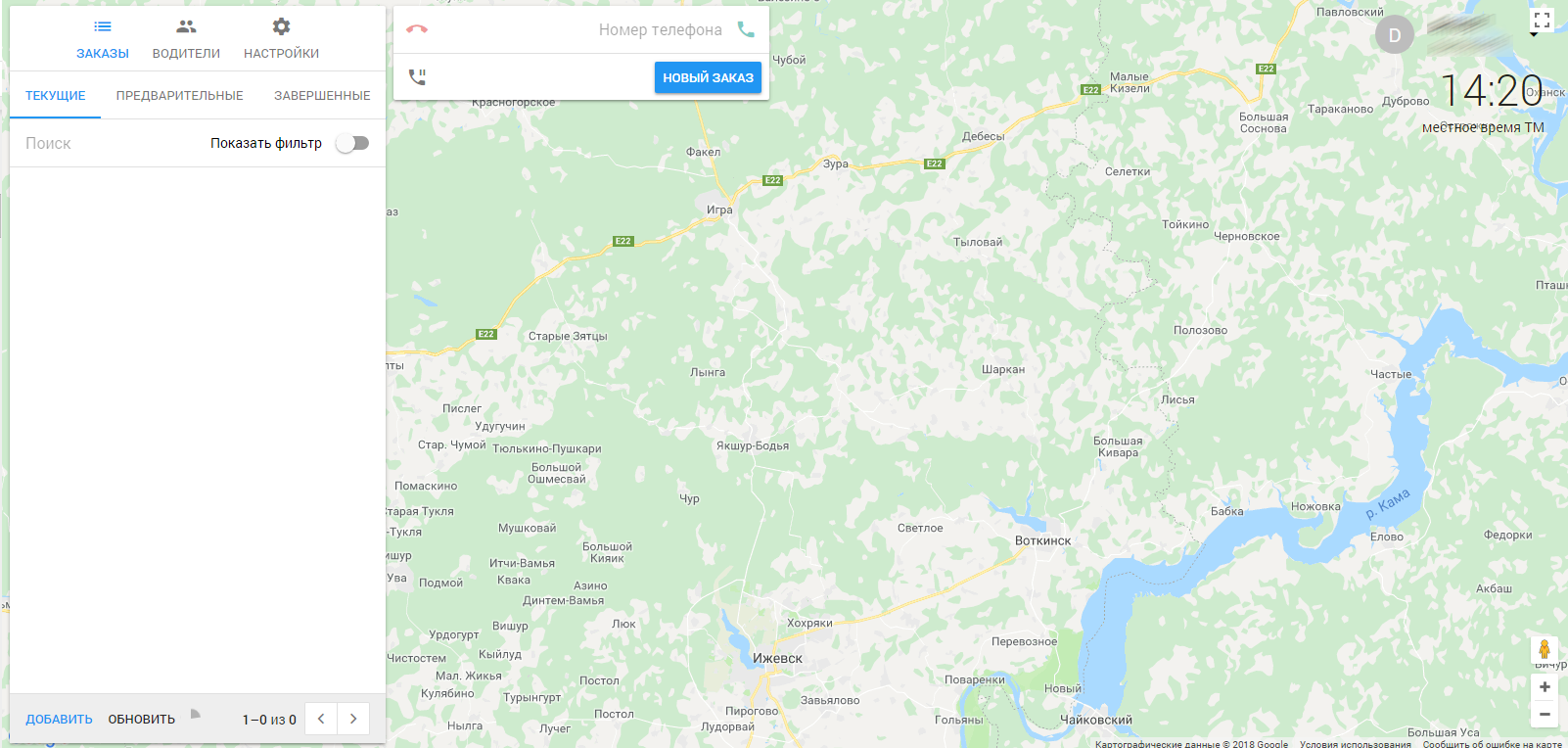Toggle fullscreen map view
The height and width of the screenshot is (748, 1568).
[1542, 20]
